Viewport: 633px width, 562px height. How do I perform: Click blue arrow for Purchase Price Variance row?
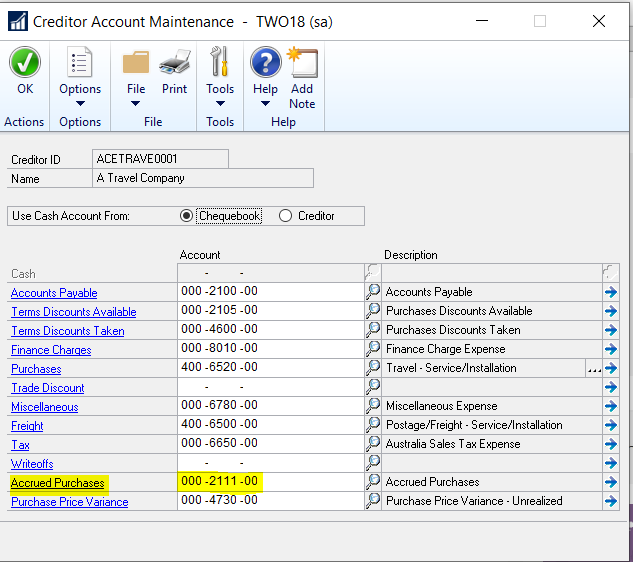point(611,501)
